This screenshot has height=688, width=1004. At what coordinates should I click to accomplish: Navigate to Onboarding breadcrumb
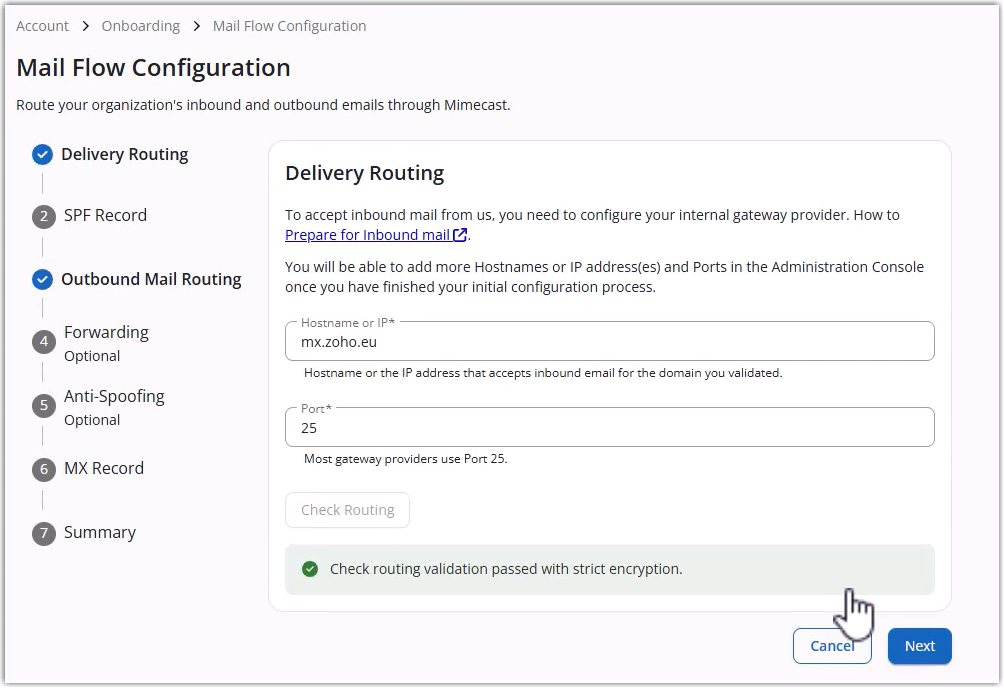coord(141,26)
